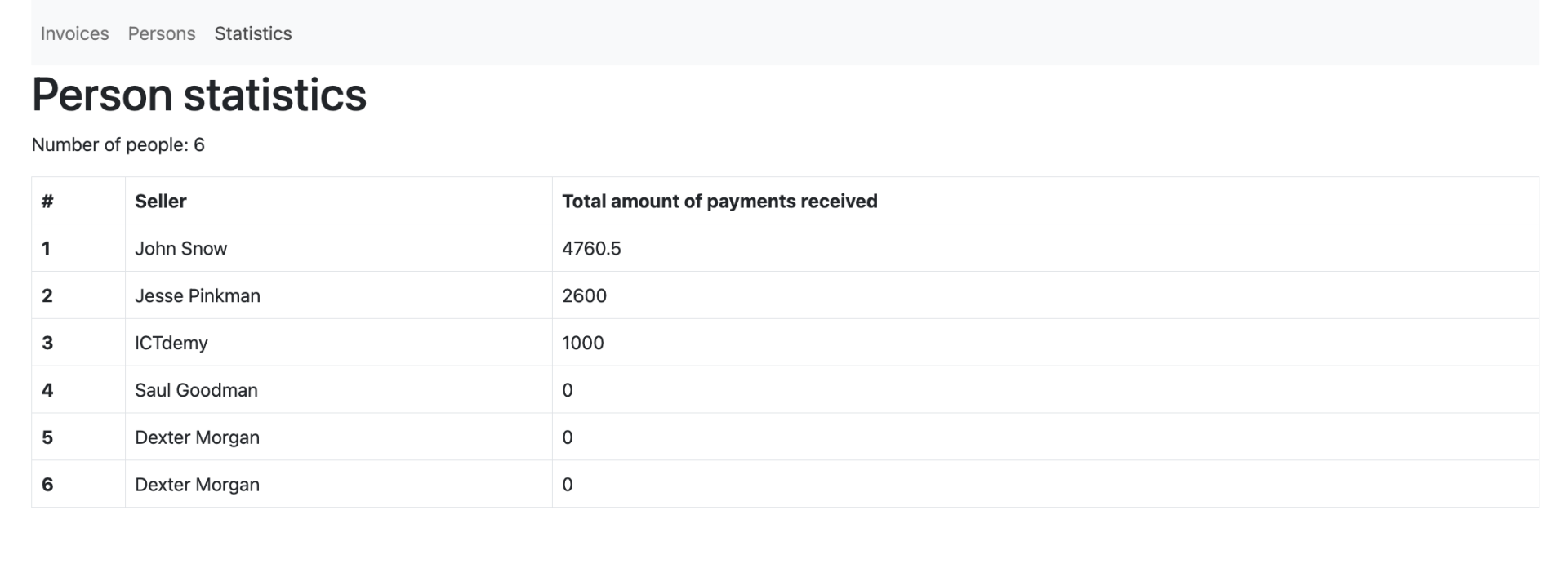1568x568 pixels.
Task: Open the Invoices navigation link
Action: tap(74, 33)
